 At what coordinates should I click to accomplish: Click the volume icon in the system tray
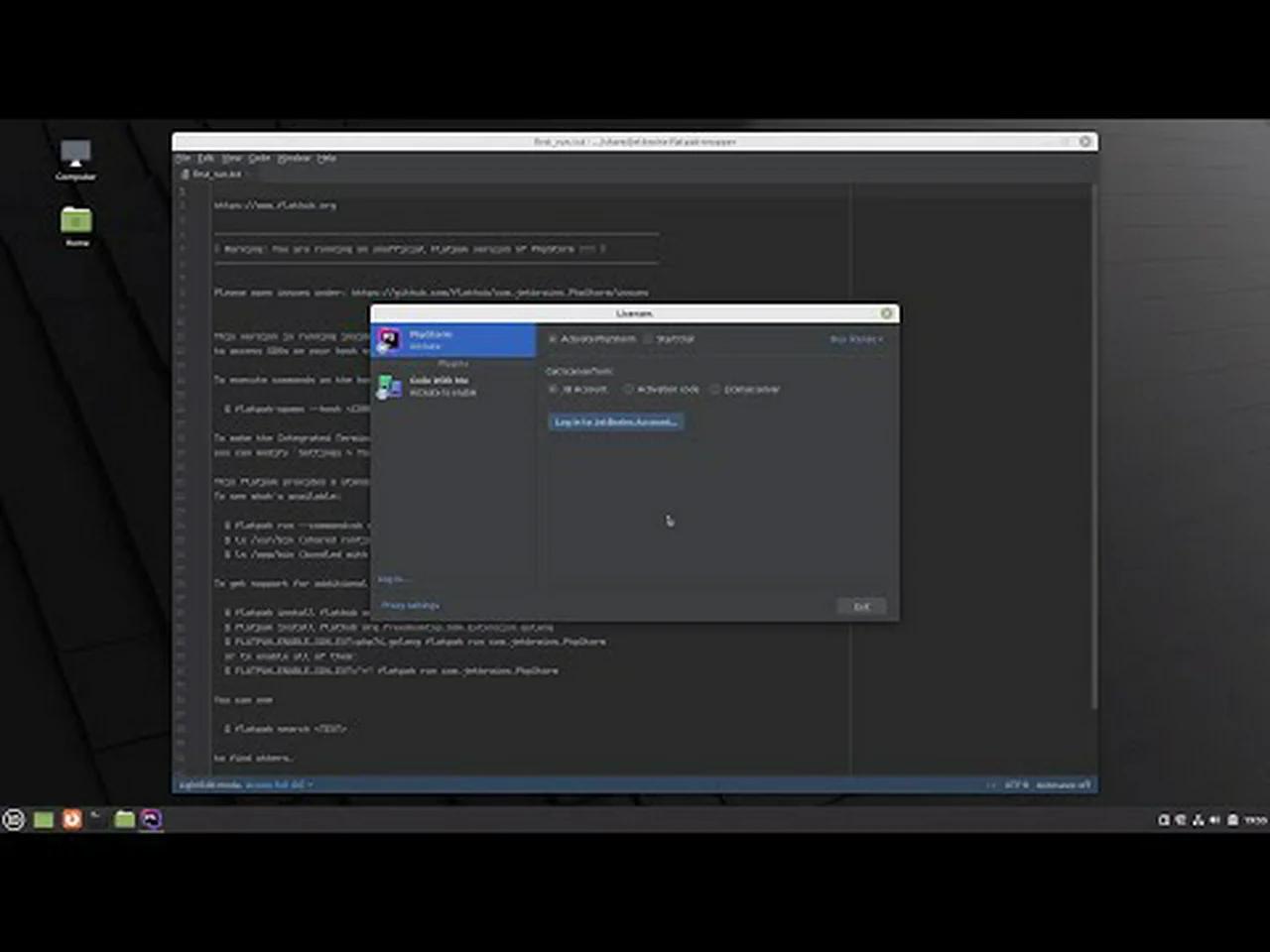[1214, 820]
